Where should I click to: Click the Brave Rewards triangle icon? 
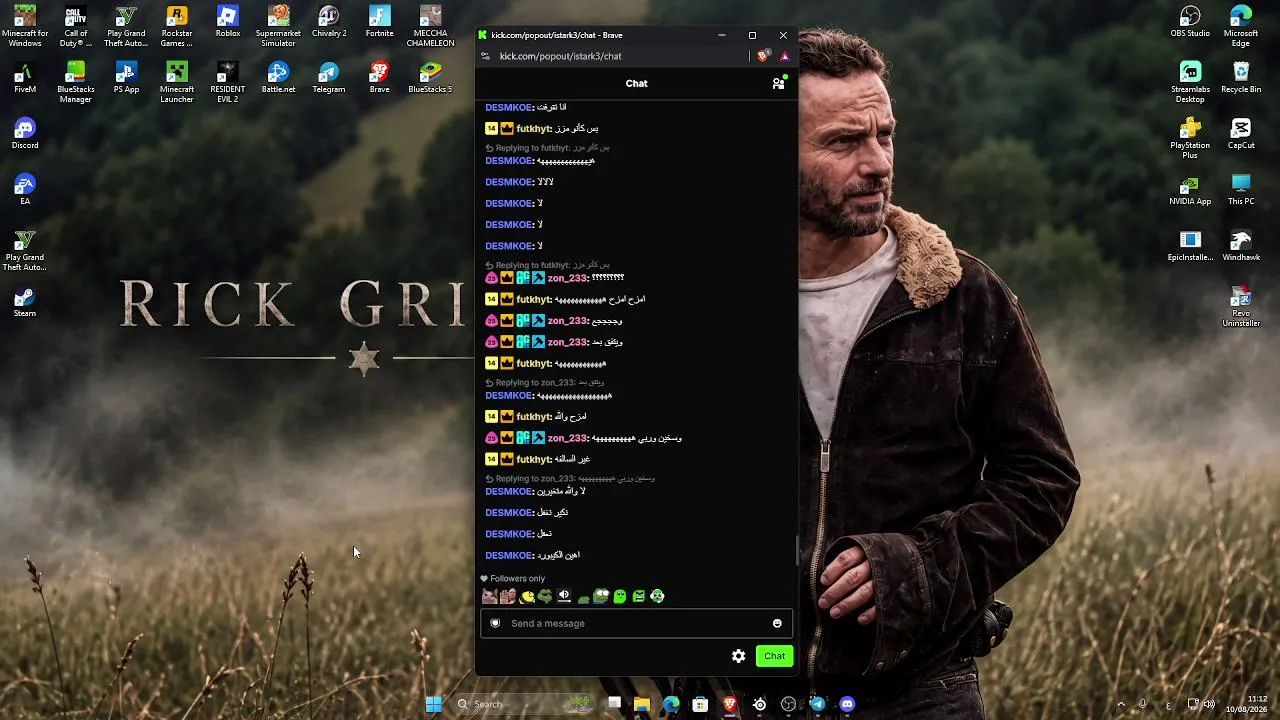784,56
